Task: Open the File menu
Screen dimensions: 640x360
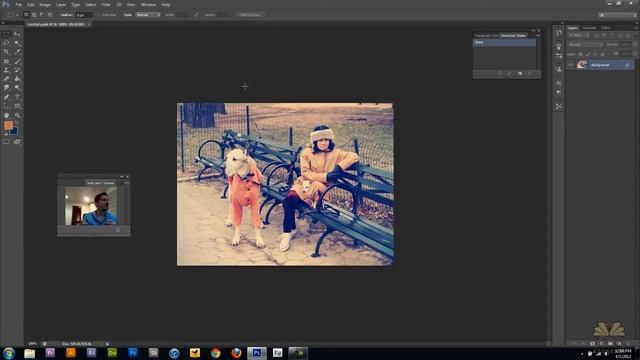Action: (18, 4)
